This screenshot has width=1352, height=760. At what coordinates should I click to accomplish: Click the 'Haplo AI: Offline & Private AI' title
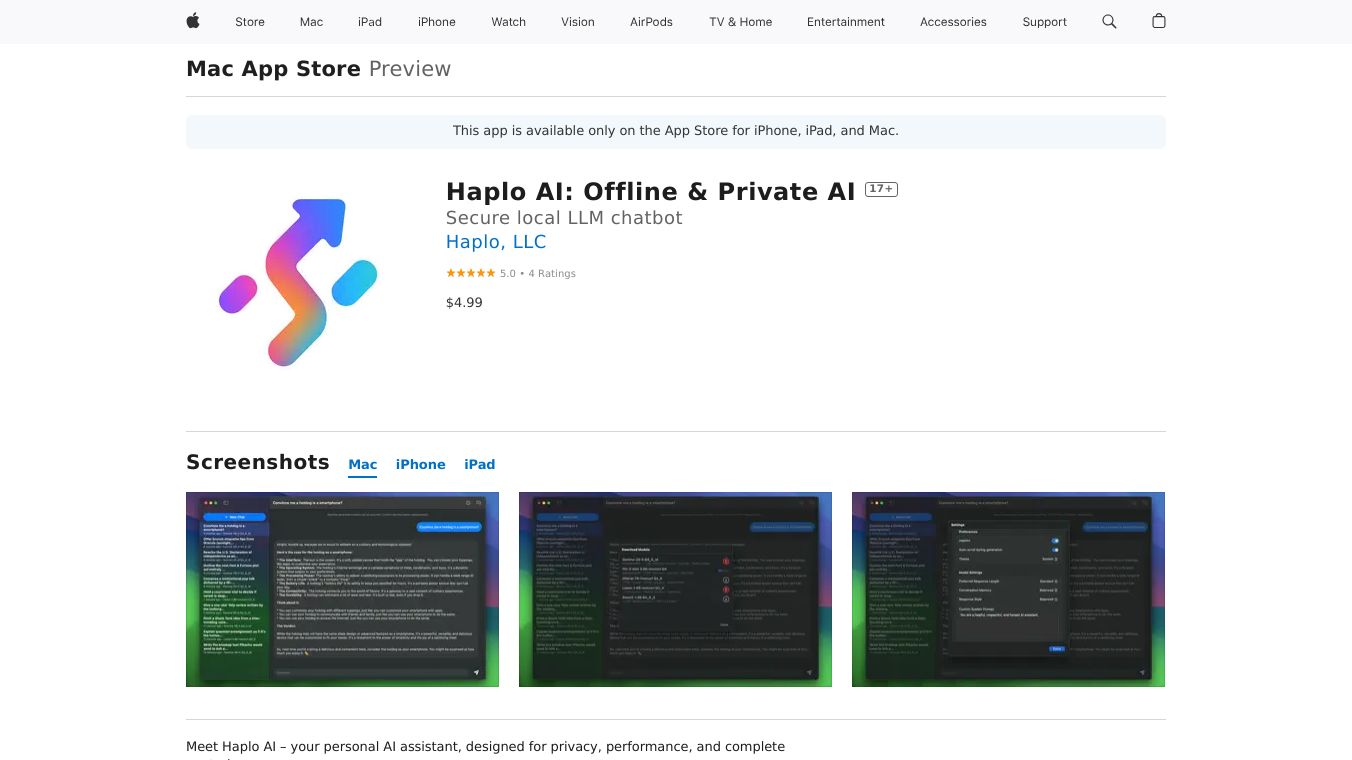pyautogui.click(x=651, y=191)
